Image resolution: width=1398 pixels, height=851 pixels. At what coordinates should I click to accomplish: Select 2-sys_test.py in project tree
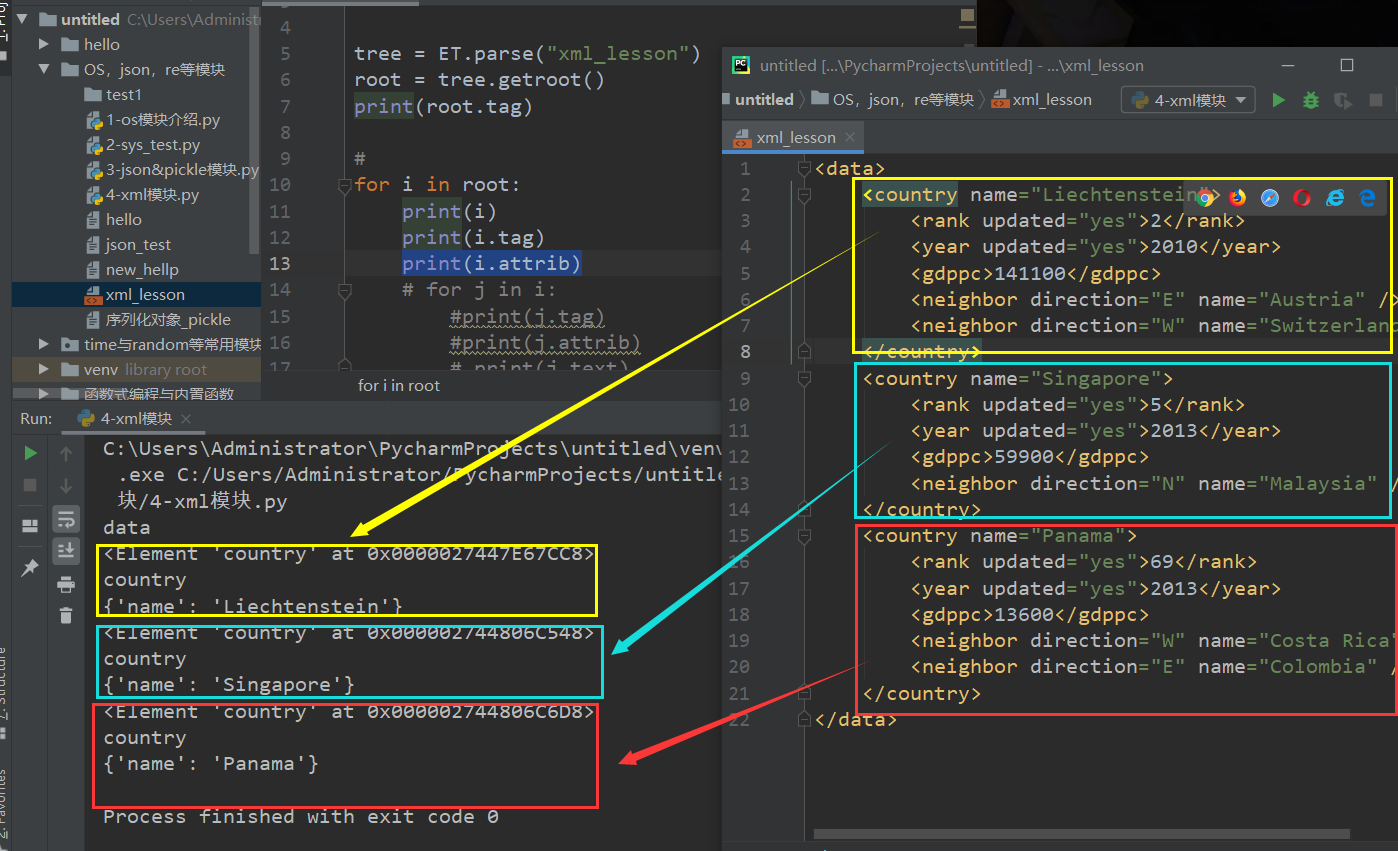(142, 144)
